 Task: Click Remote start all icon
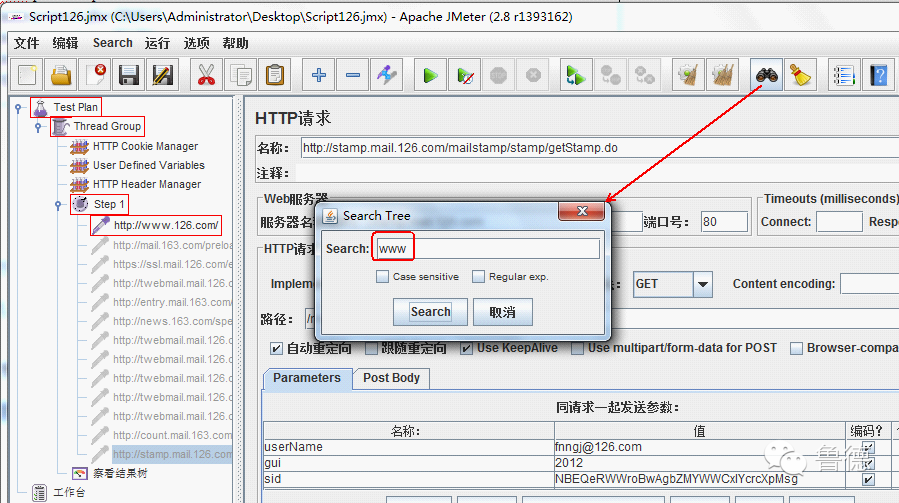pos(576,75)
